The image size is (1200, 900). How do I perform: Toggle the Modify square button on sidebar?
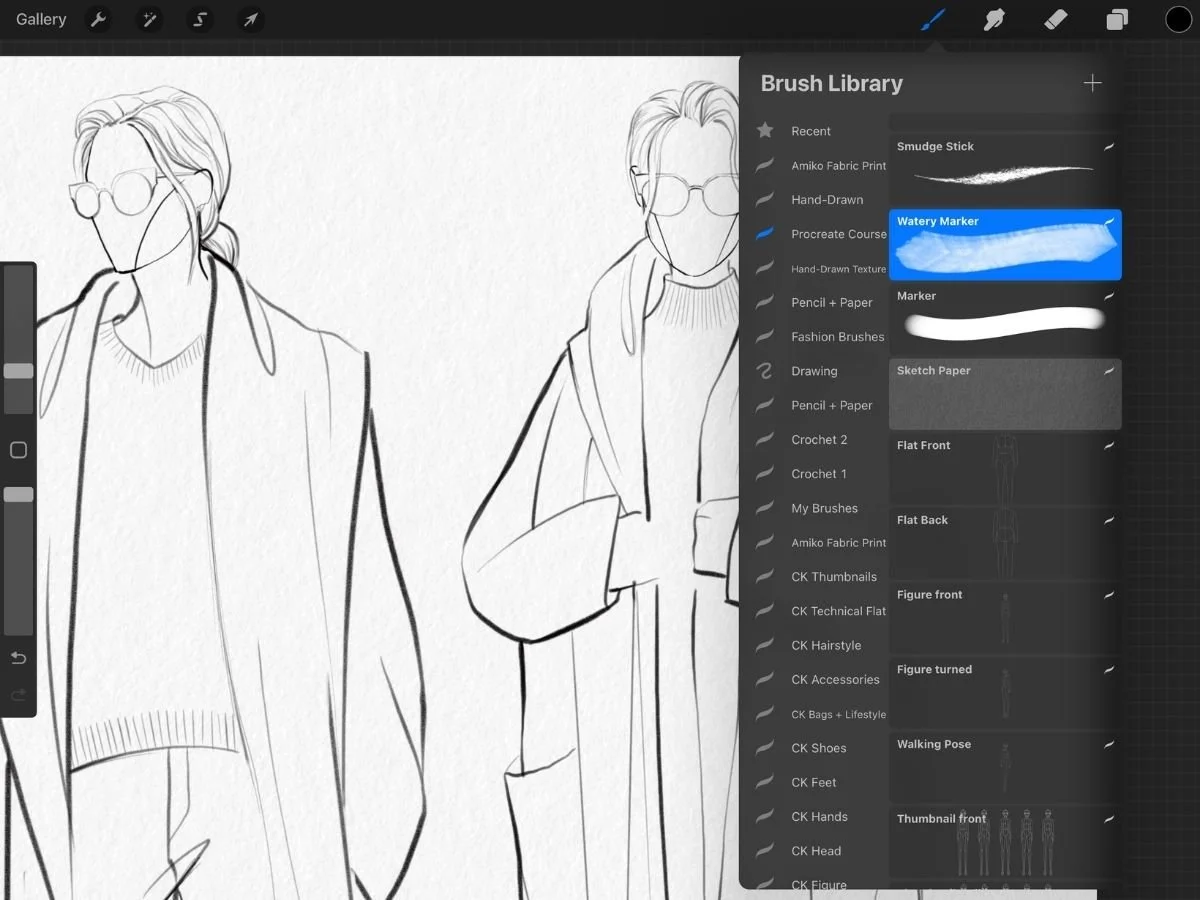click(x=18, y=450)
